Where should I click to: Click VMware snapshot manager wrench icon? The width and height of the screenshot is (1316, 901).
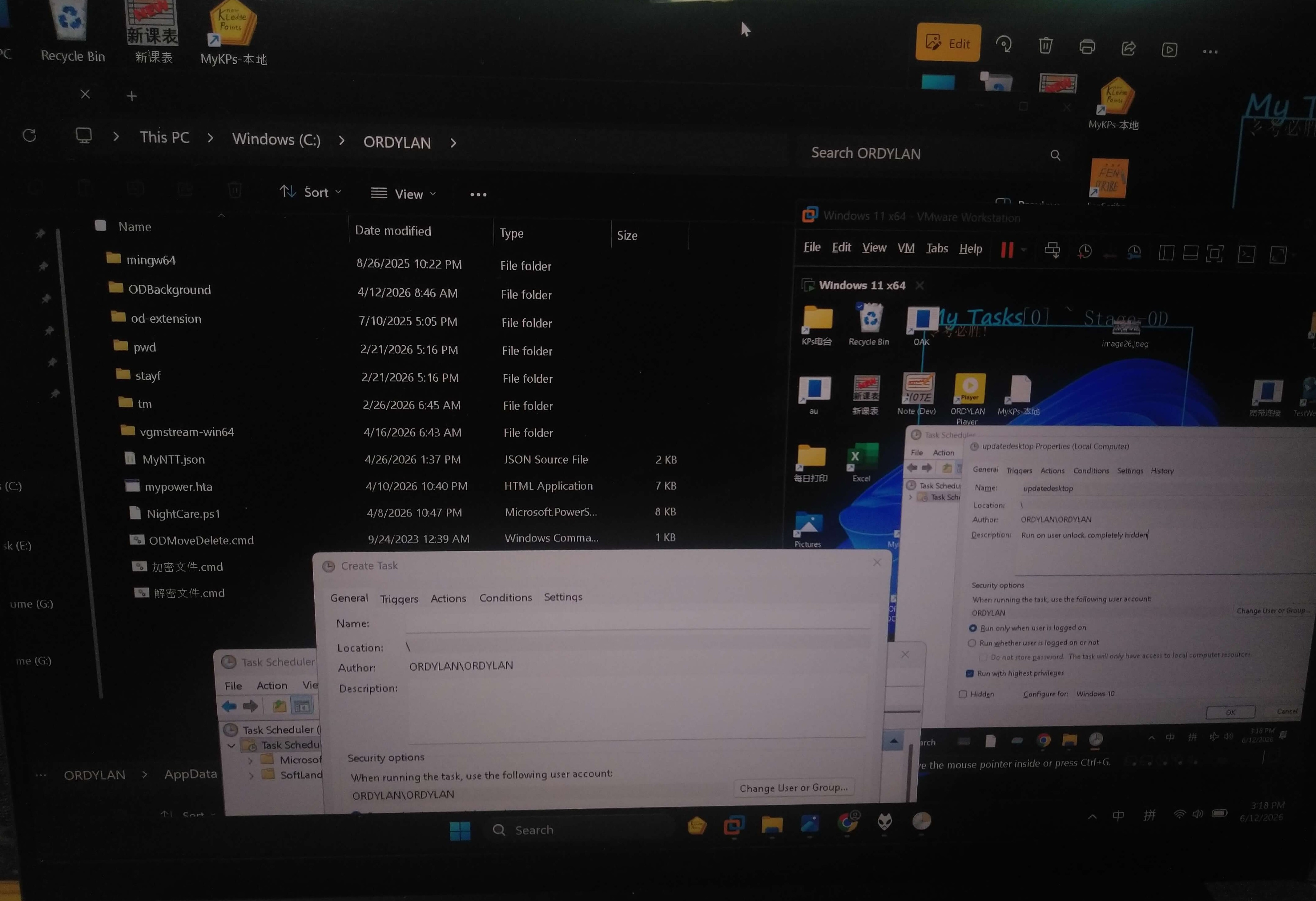1134,252
